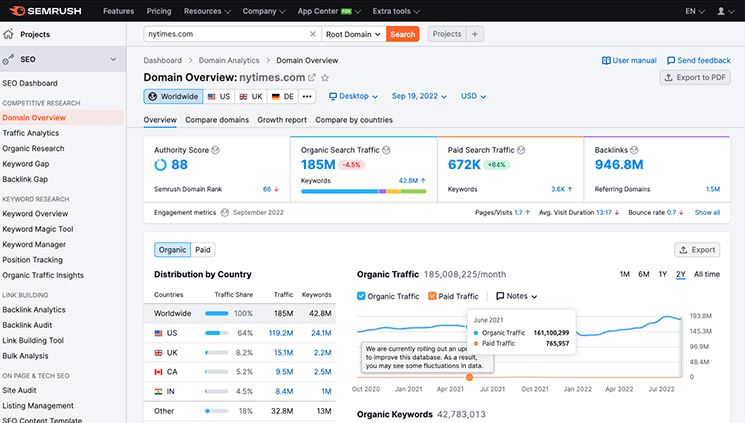The width and height of the screenshot is (745, 423).
Task: Click the Export button in chart panel
Action: (697, 250)
